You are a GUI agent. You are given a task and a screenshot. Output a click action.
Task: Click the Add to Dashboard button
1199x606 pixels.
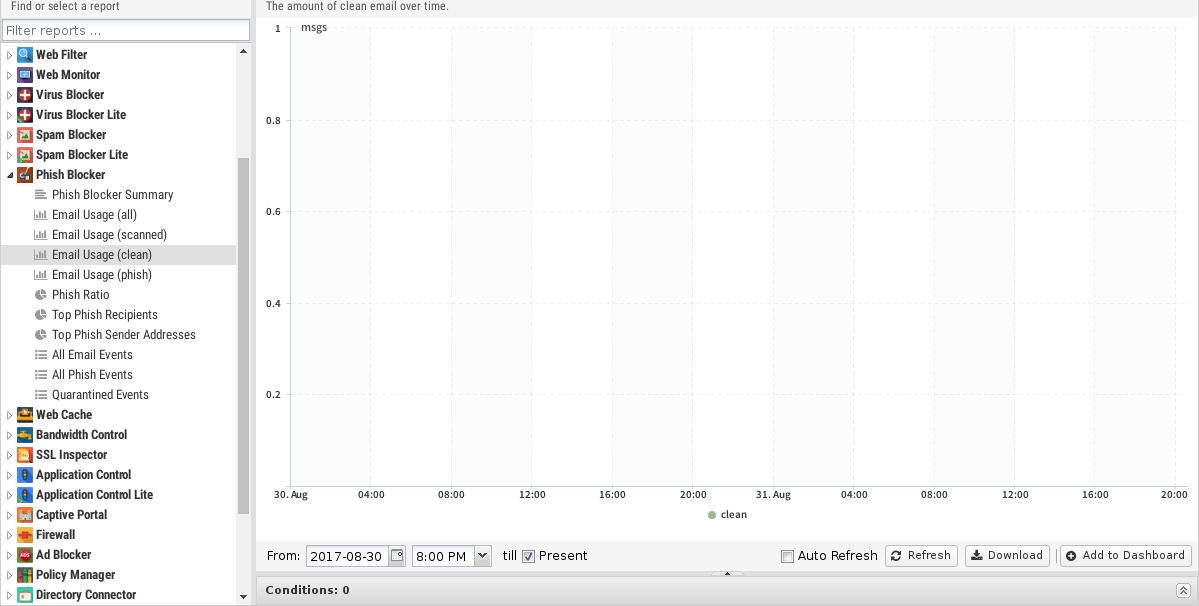pos(1126,556)
